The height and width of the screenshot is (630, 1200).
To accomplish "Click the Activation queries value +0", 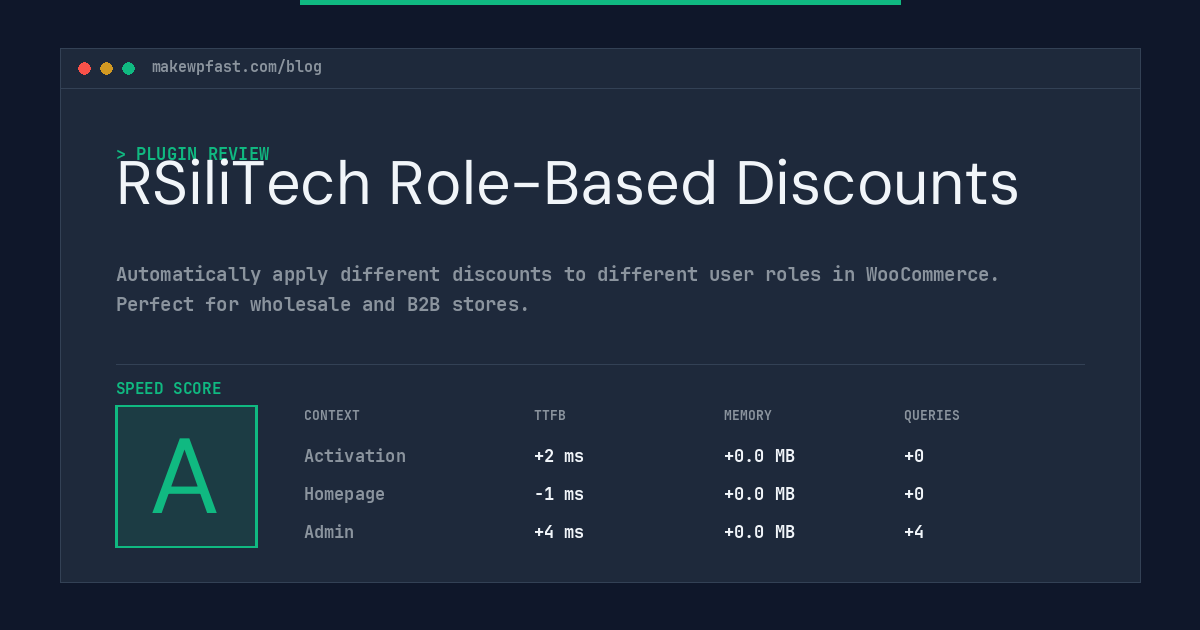I will pos(914,456).
